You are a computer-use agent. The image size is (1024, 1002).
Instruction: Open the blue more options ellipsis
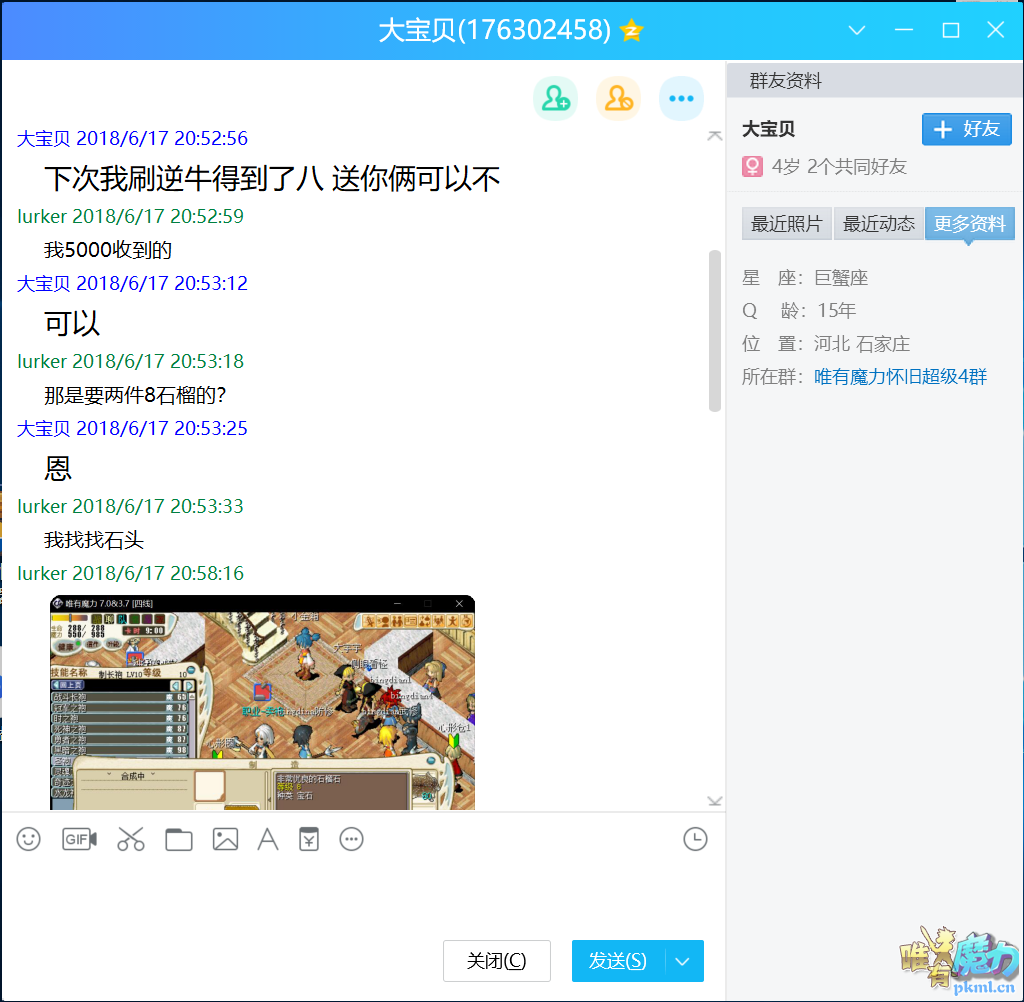tap(681, 98)
